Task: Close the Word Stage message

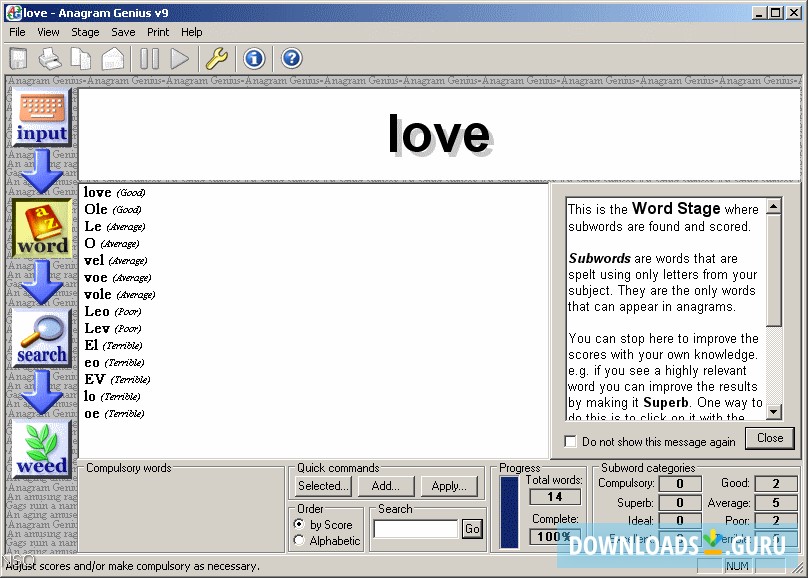Action: (x=770, y=438)
